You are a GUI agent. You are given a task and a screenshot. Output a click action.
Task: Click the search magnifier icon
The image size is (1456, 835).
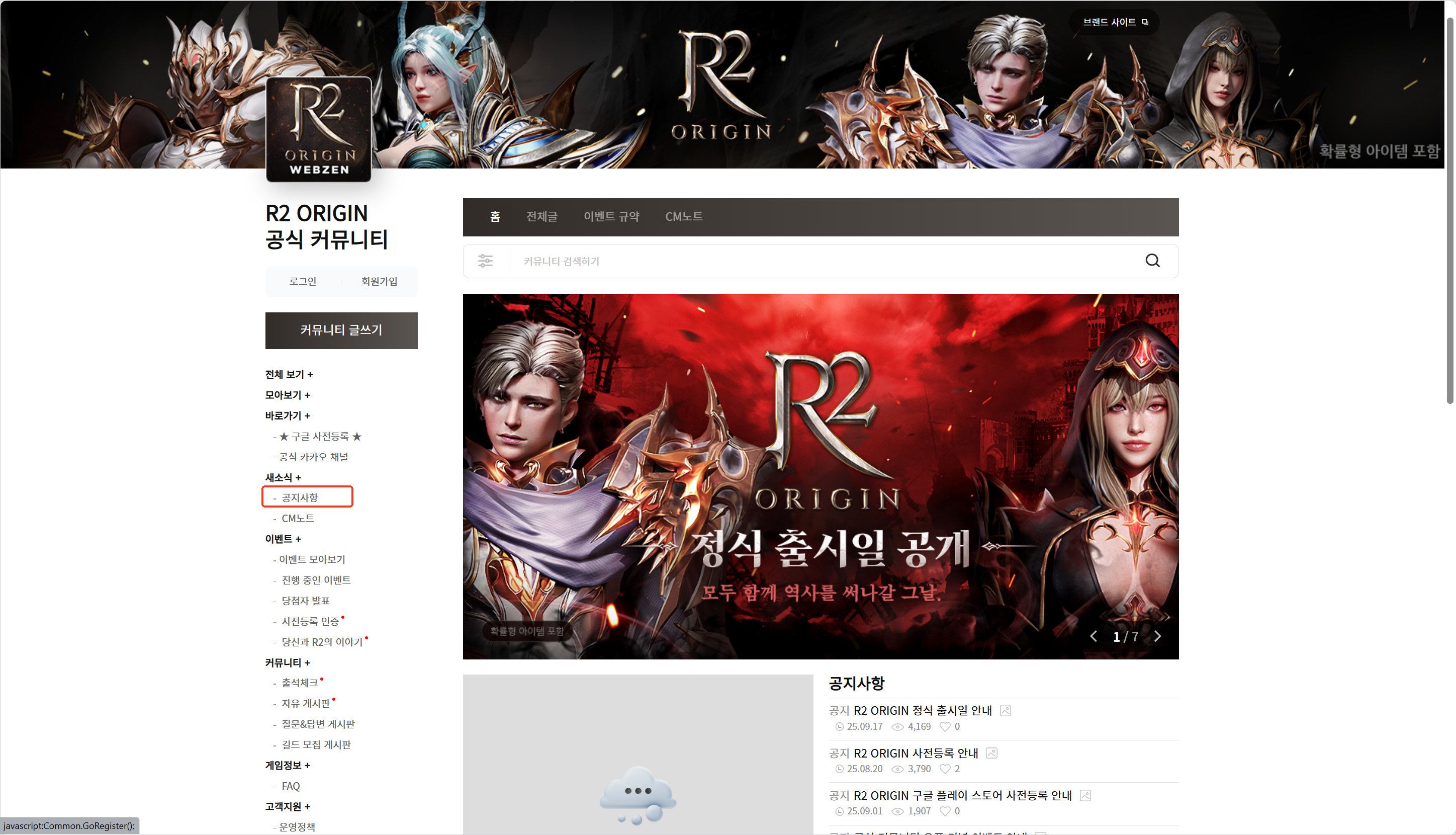click(x=1152, y=261)
